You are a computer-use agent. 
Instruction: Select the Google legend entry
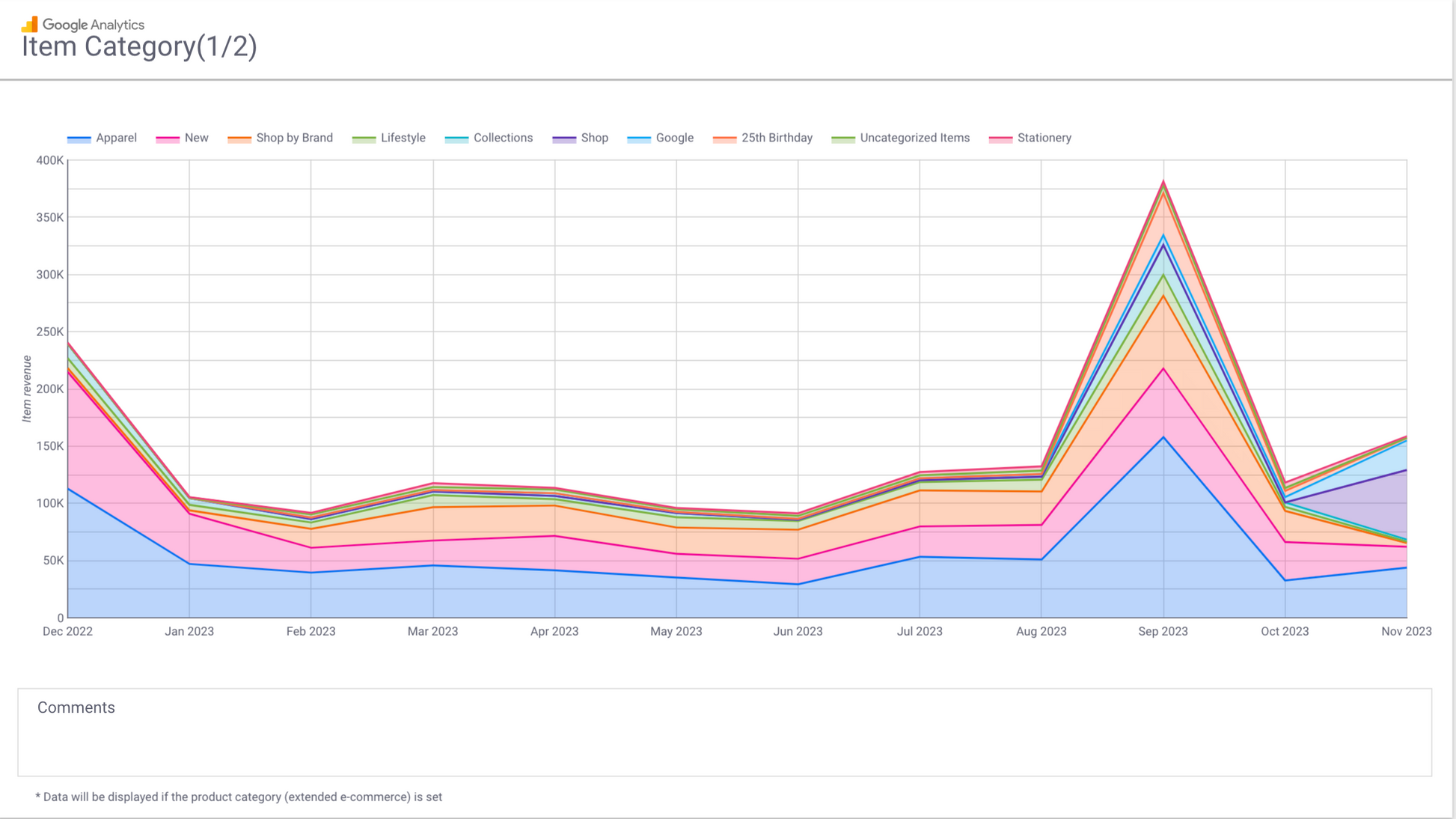coord(673,138)
